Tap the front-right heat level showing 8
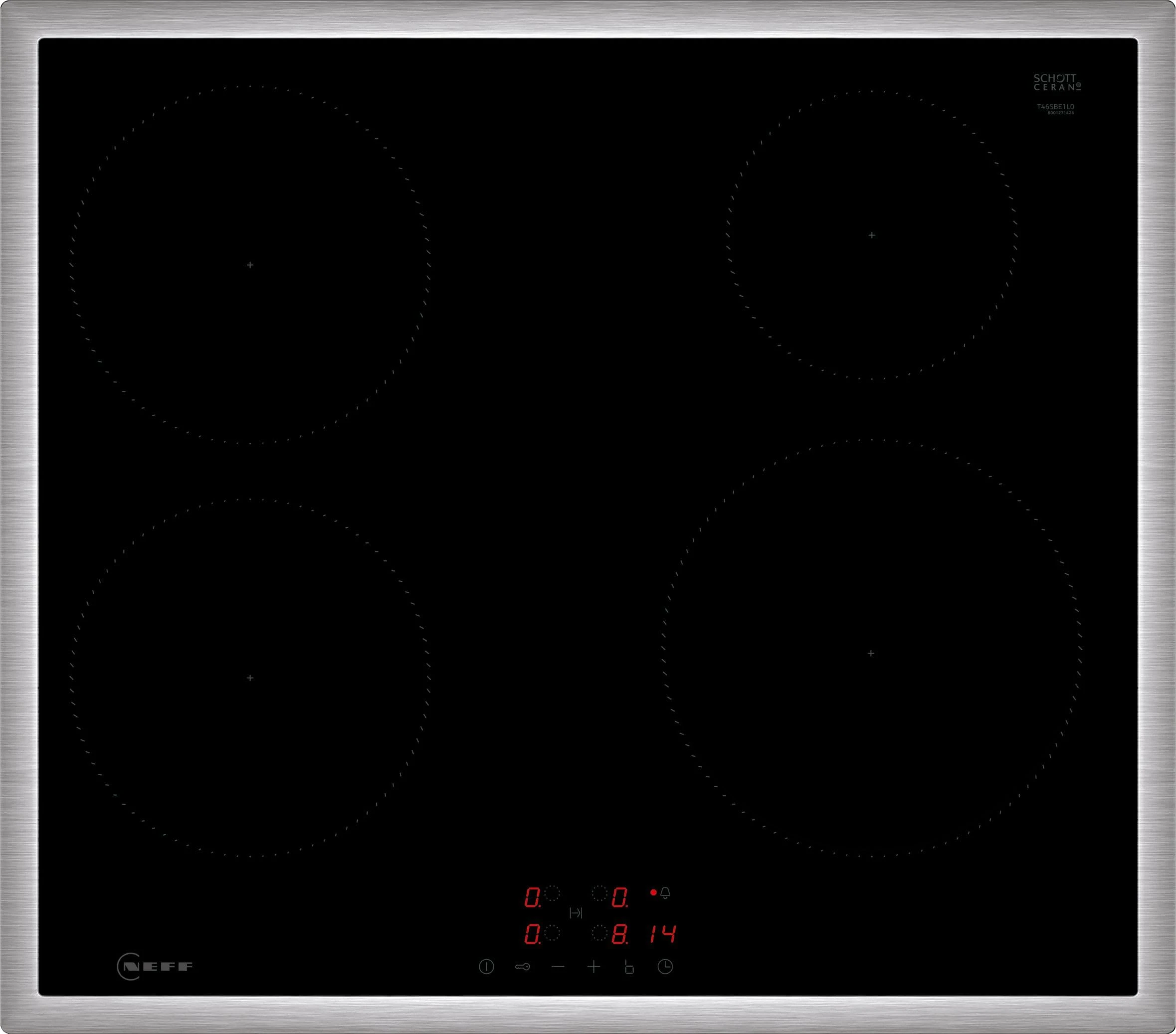 tap(619, 934)
